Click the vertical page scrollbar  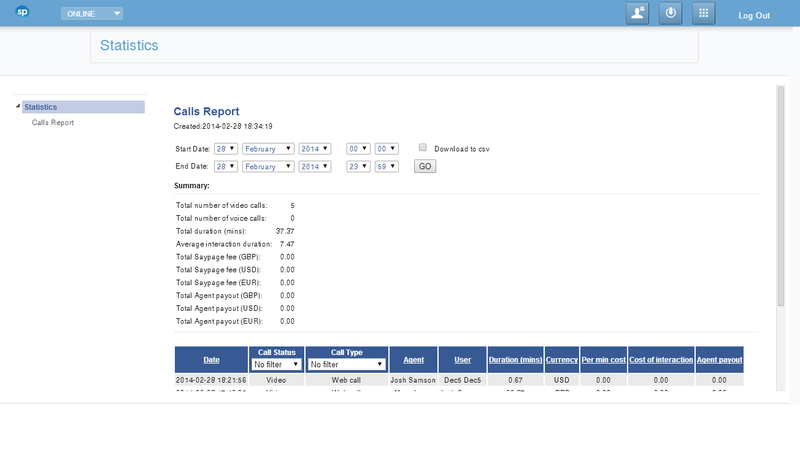click(780, 200)
